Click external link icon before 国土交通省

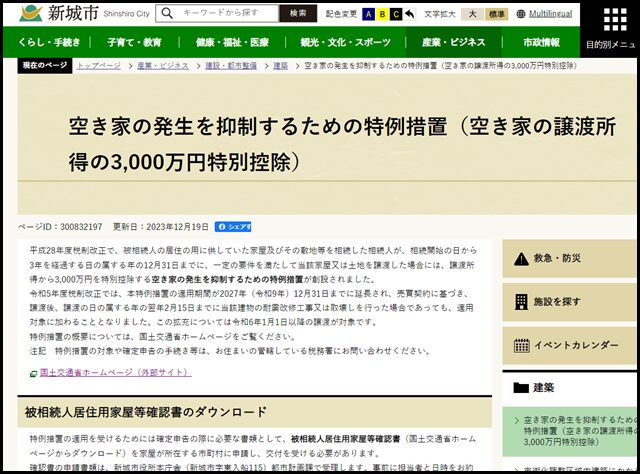[34, 373]
